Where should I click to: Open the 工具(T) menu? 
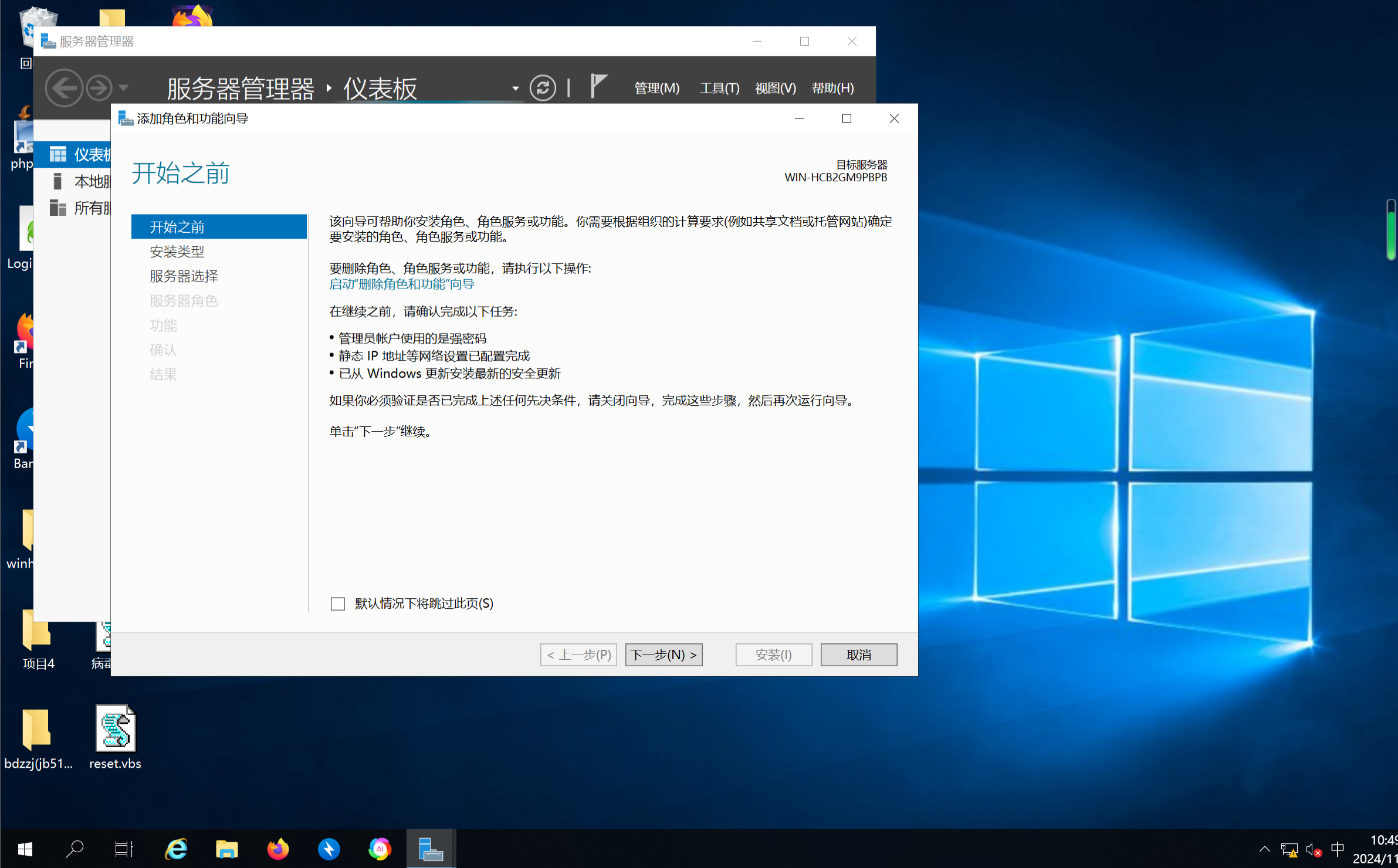pos(719,88)
